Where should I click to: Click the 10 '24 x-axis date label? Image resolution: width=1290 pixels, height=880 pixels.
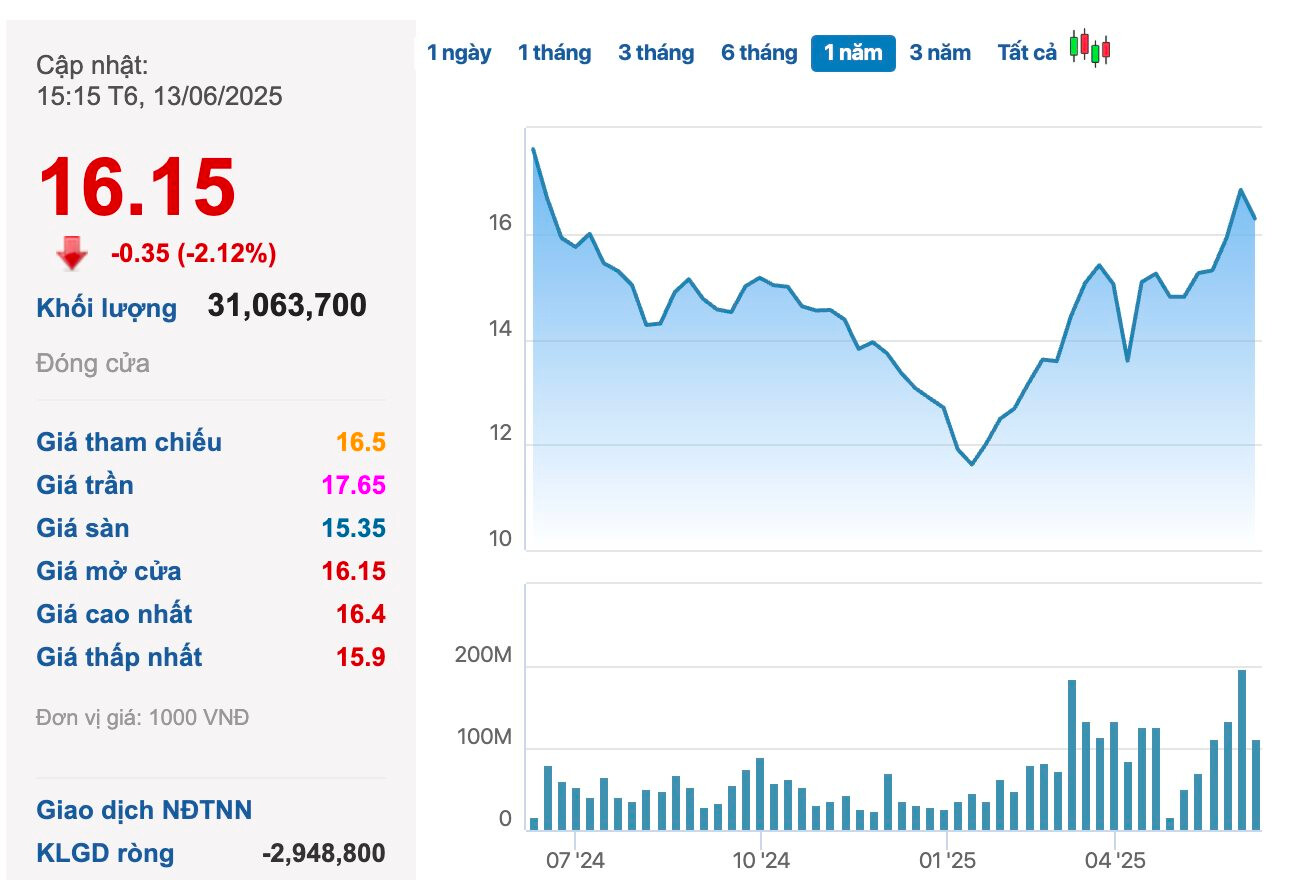762,860
